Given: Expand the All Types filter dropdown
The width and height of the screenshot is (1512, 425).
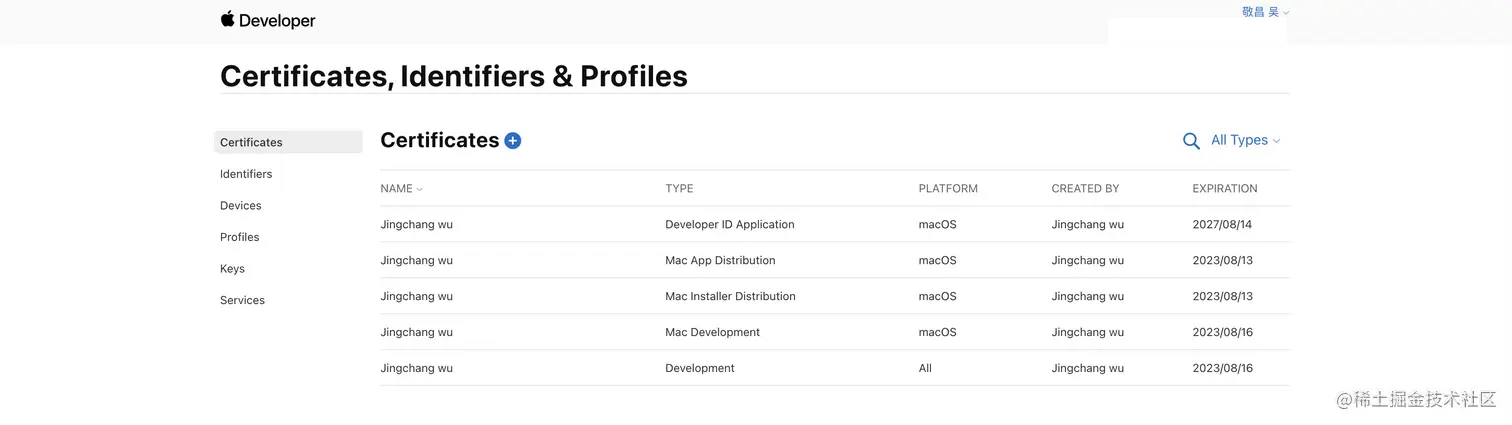Looking at the screenshot, I should [x=1245, y=140].
